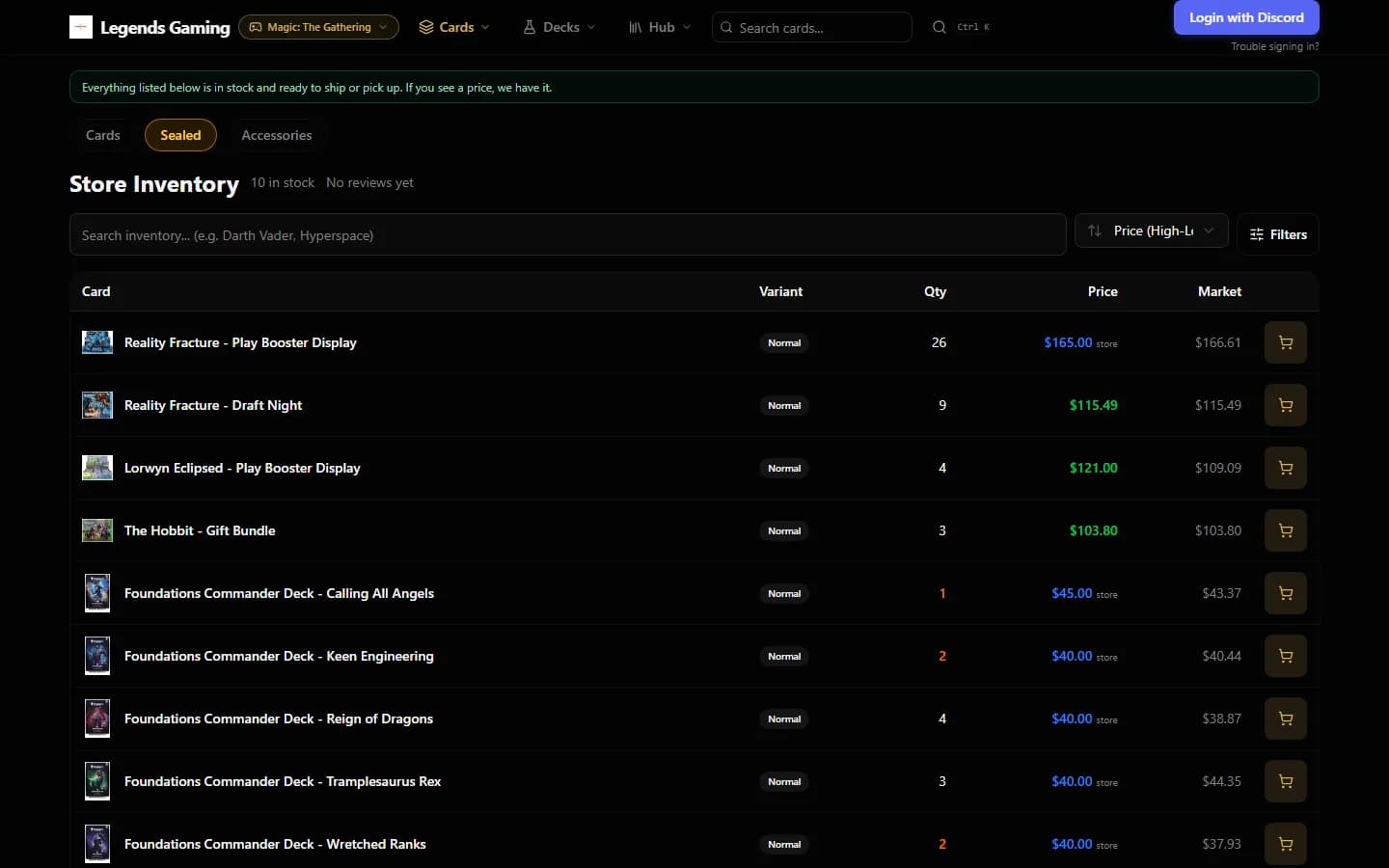Open Foundations Commander Deck - Calling All Angels
The image size is (1389, 868).
tap(279, 593)
